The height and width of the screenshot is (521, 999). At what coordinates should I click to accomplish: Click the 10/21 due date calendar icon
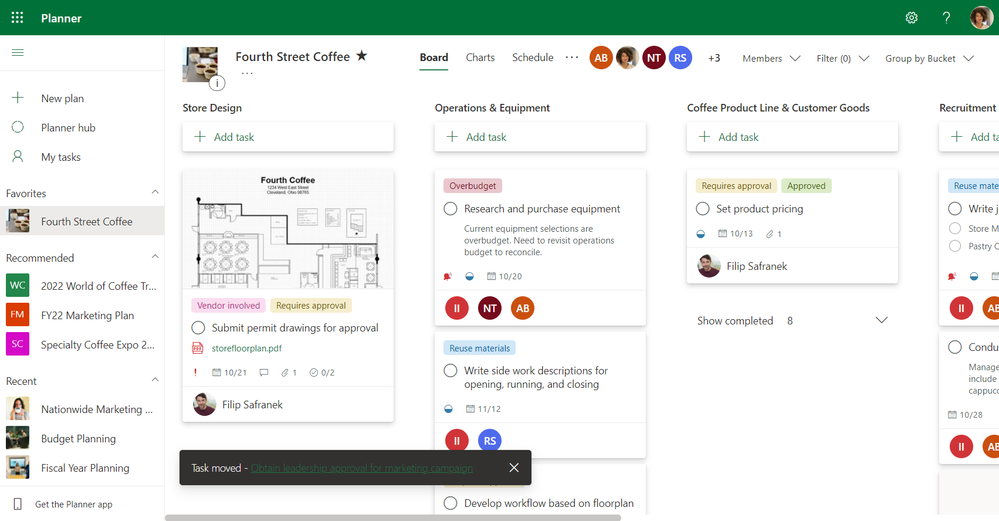[217, 373]
